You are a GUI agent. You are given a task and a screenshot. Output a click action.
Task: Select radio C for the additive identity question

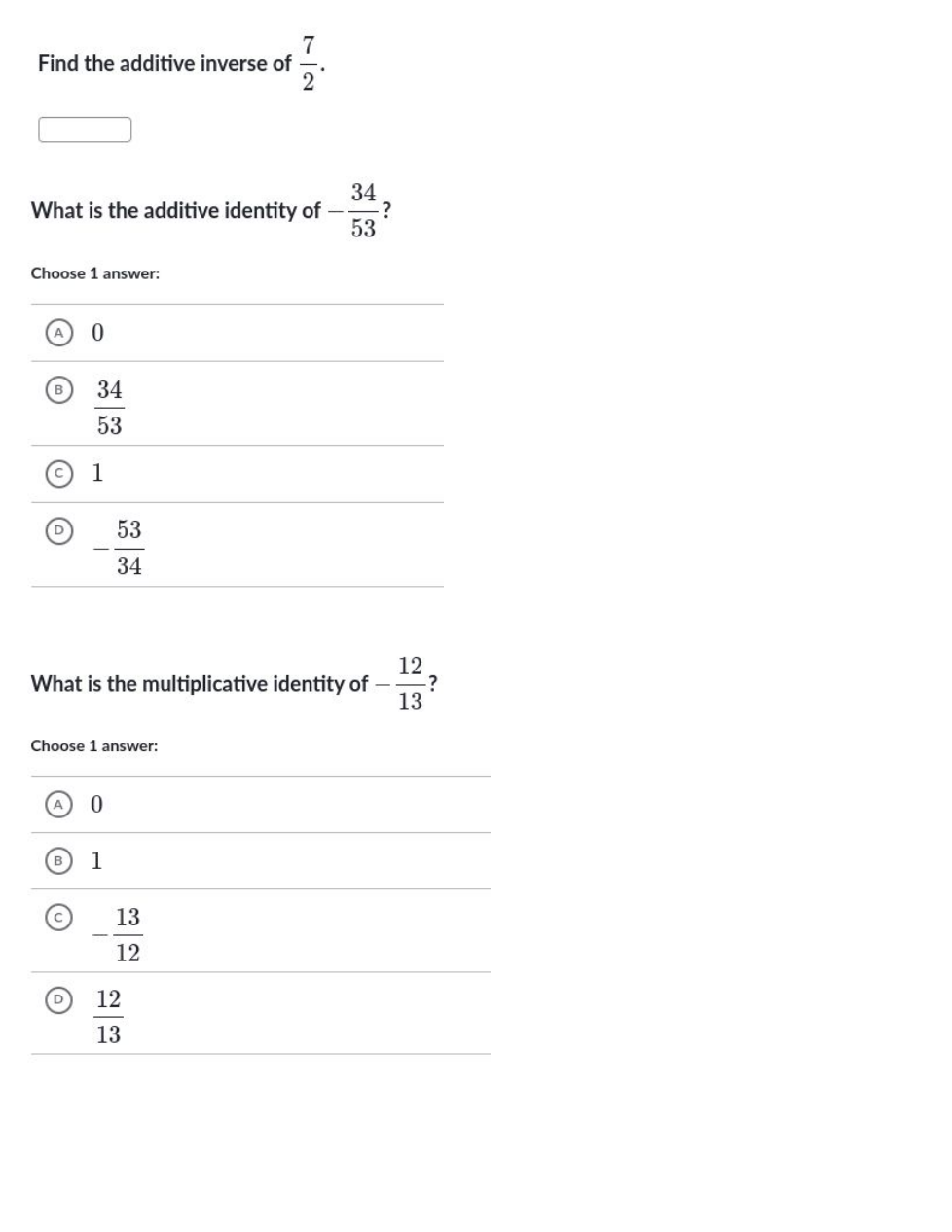[59, 474]
